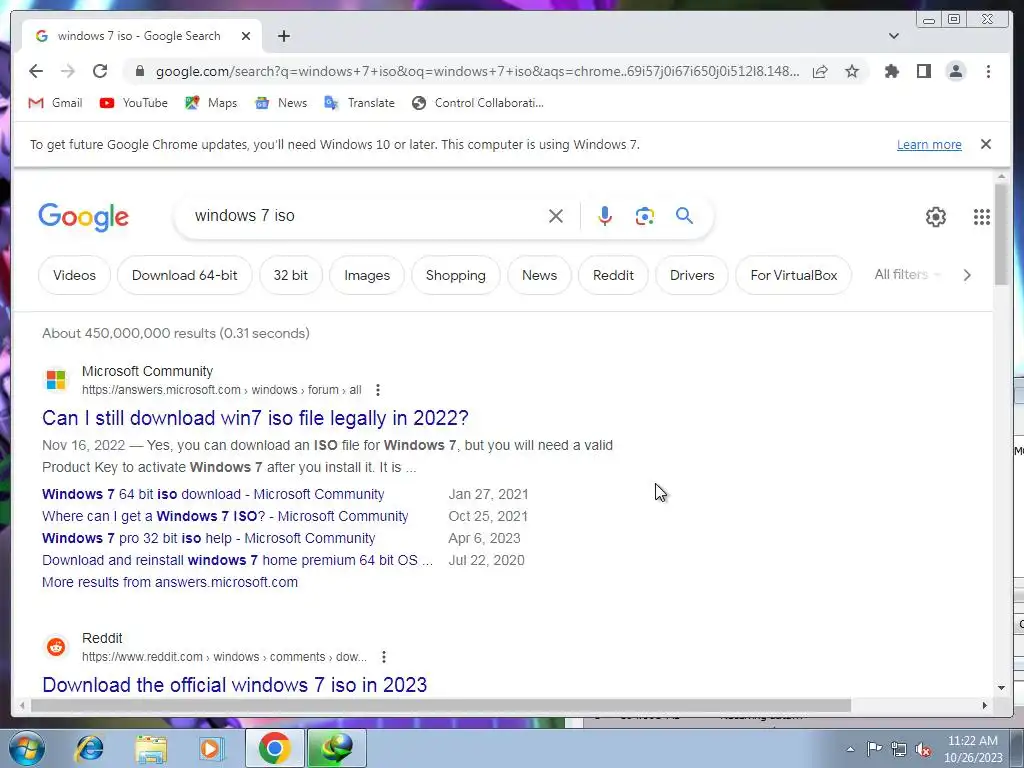Share this page from address bar
Viewport: 1024px width, 768px height.
pos(820,71)
